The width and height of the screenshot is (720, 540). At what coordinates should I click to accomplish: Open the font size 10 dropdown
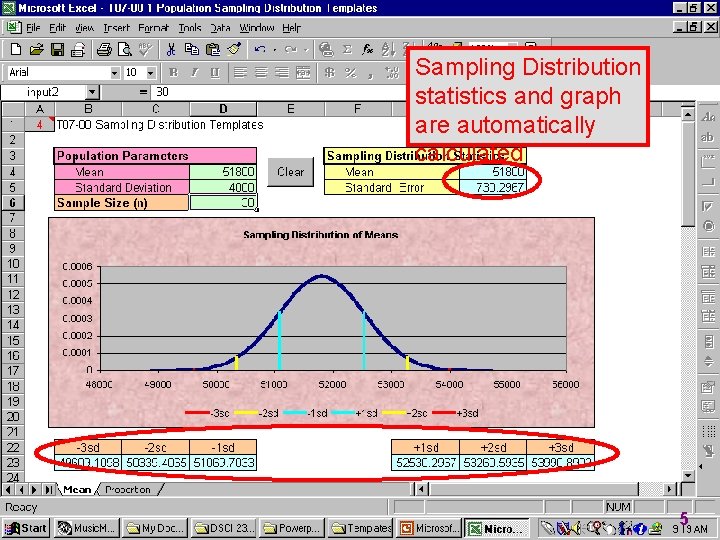151,73
